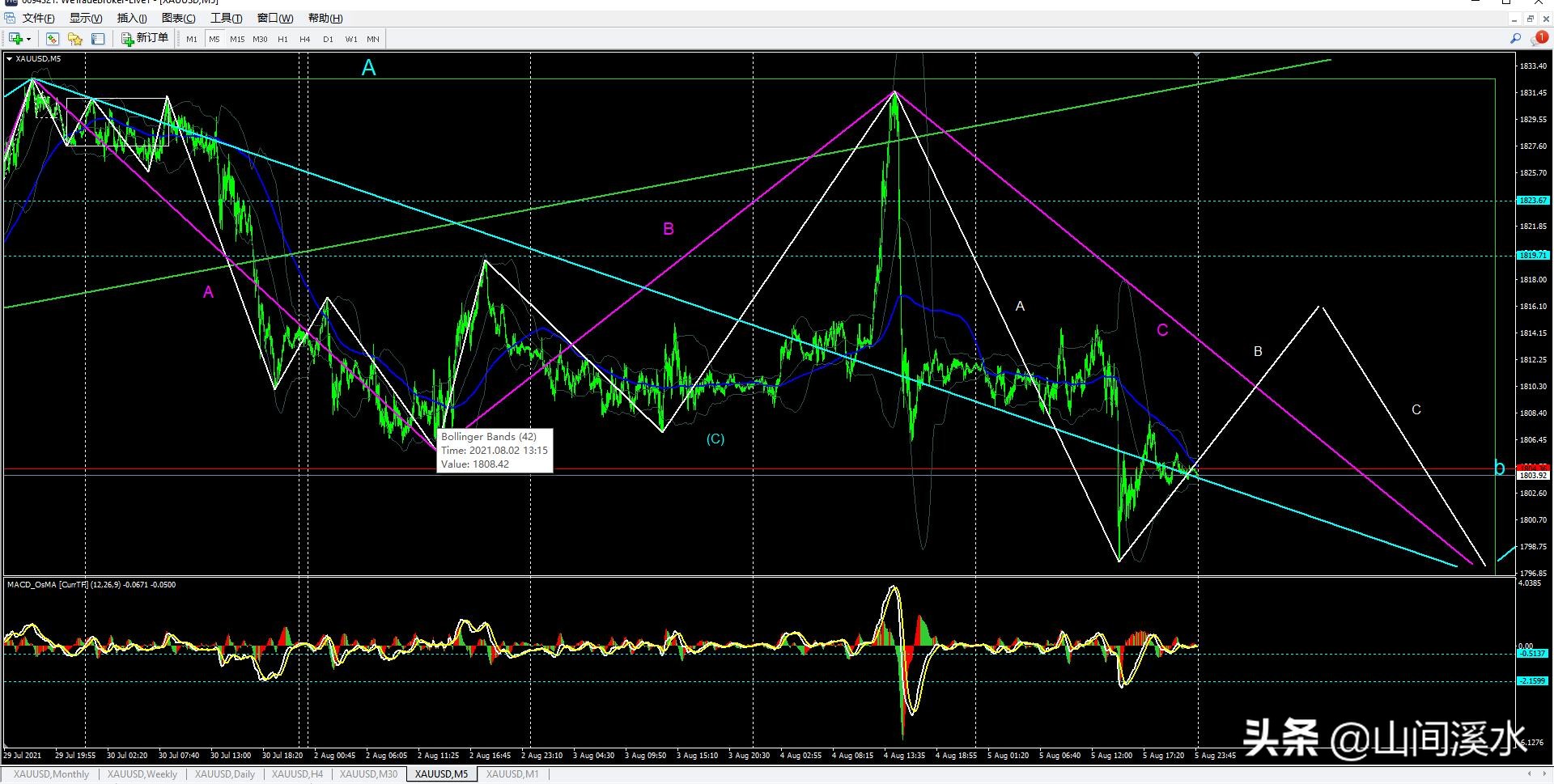Click the 1803.92 current price tag
1554x784 pixels.
[1533, 476]
